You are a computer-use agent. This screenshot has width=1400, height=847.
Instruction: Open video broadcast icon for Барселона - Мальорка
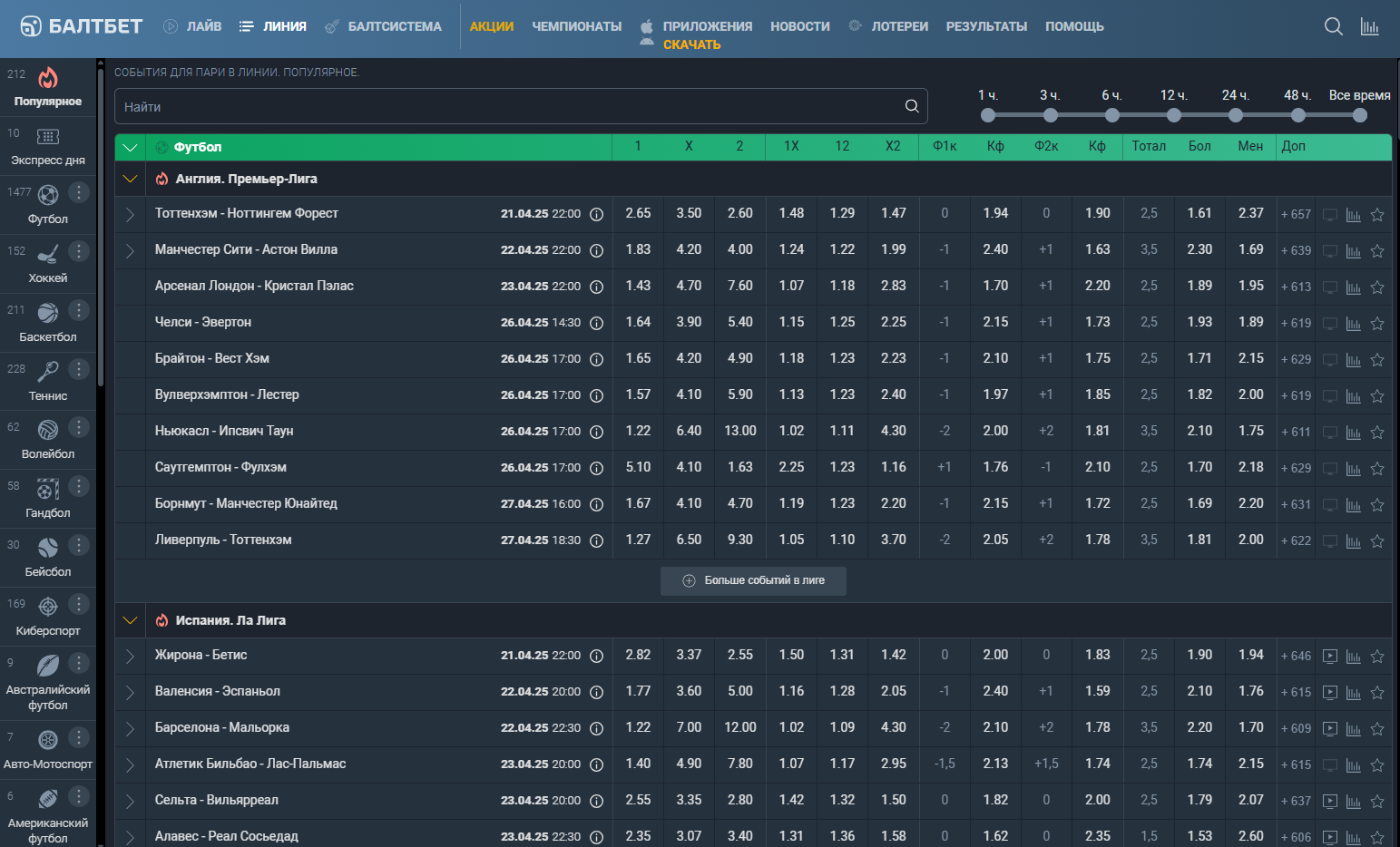[x=1330, y=729]
